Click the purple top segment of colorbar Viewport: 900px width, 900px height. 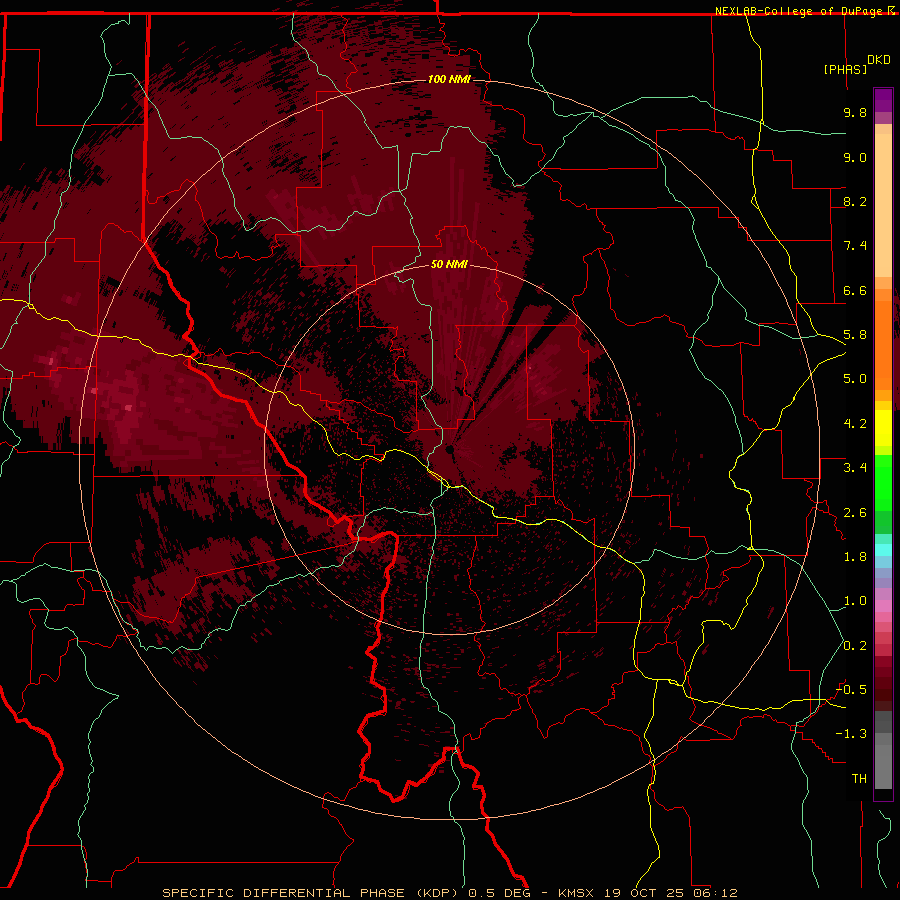point(883,100)
